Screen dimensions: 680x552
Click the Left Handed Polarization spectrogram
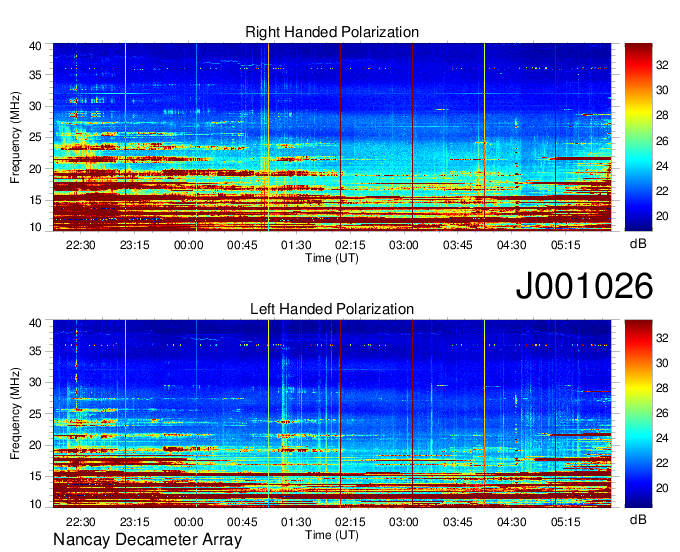point(332,414)
